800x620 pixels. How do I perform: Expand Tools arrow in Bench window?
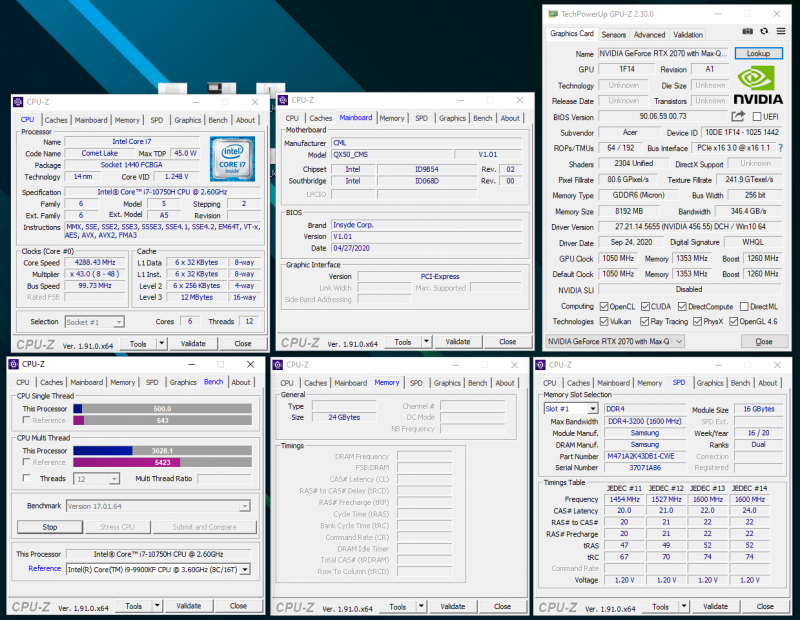point(157,606)
